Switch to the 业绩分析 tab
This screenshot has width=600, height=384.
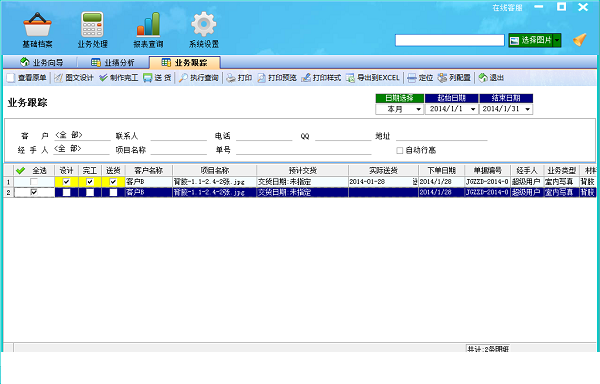click(x=112, y=62)
